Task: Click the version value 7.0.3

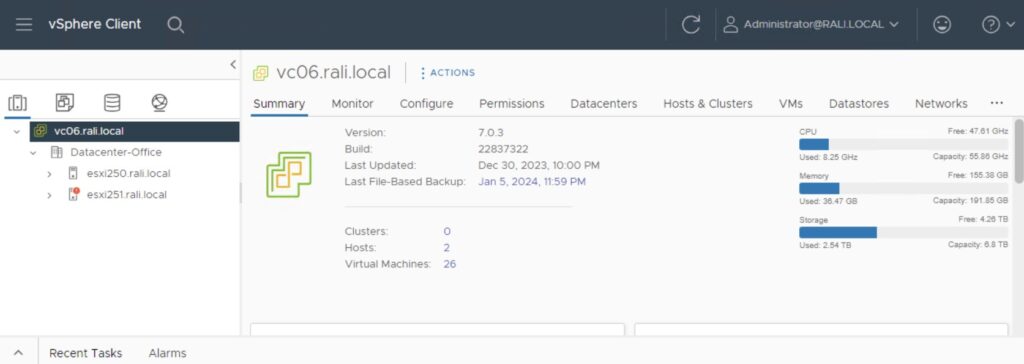Action: coord(491,133)
